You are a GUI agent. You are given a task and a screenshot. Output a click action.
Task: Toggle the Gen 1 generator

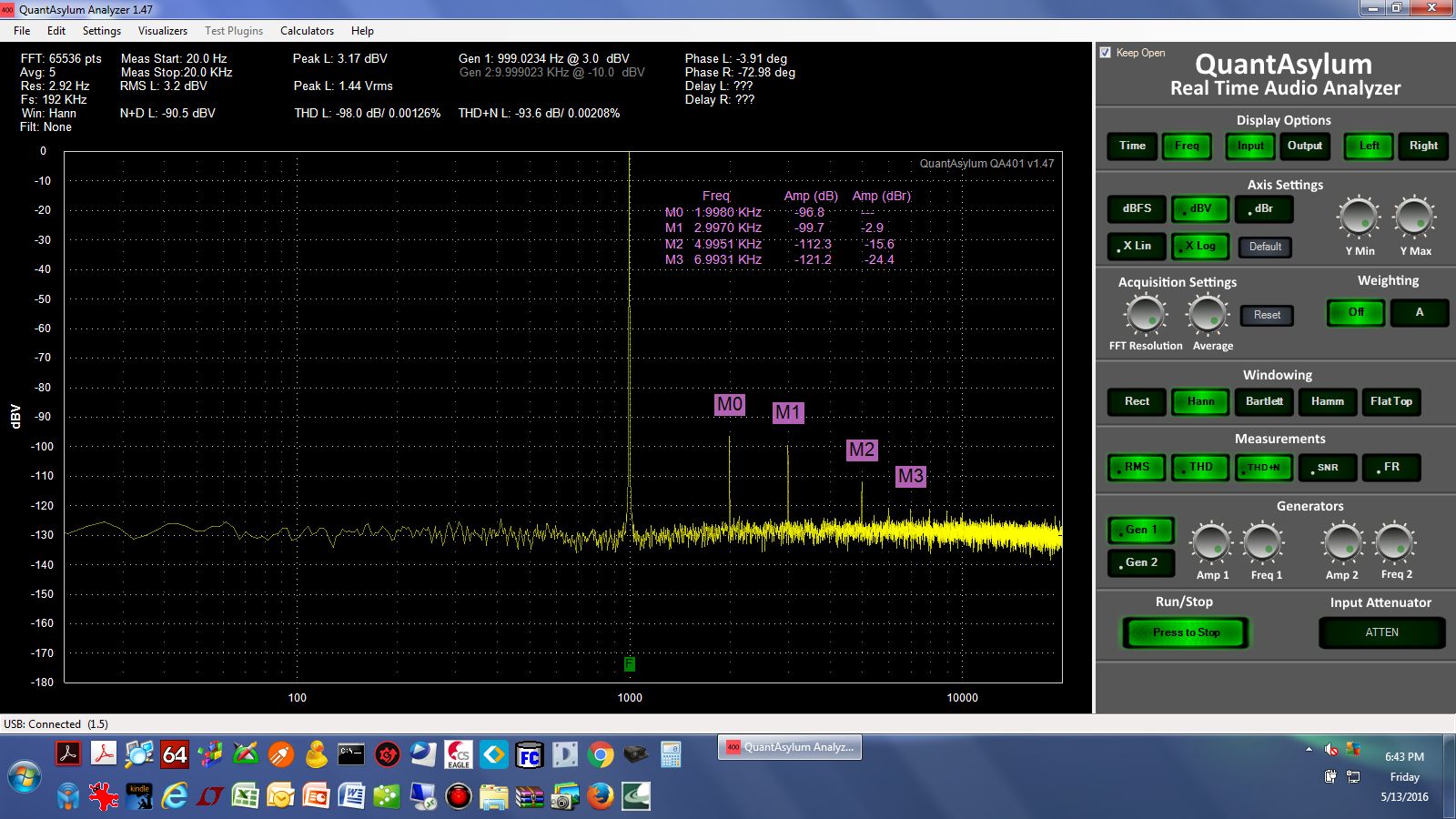(1140, 530)
